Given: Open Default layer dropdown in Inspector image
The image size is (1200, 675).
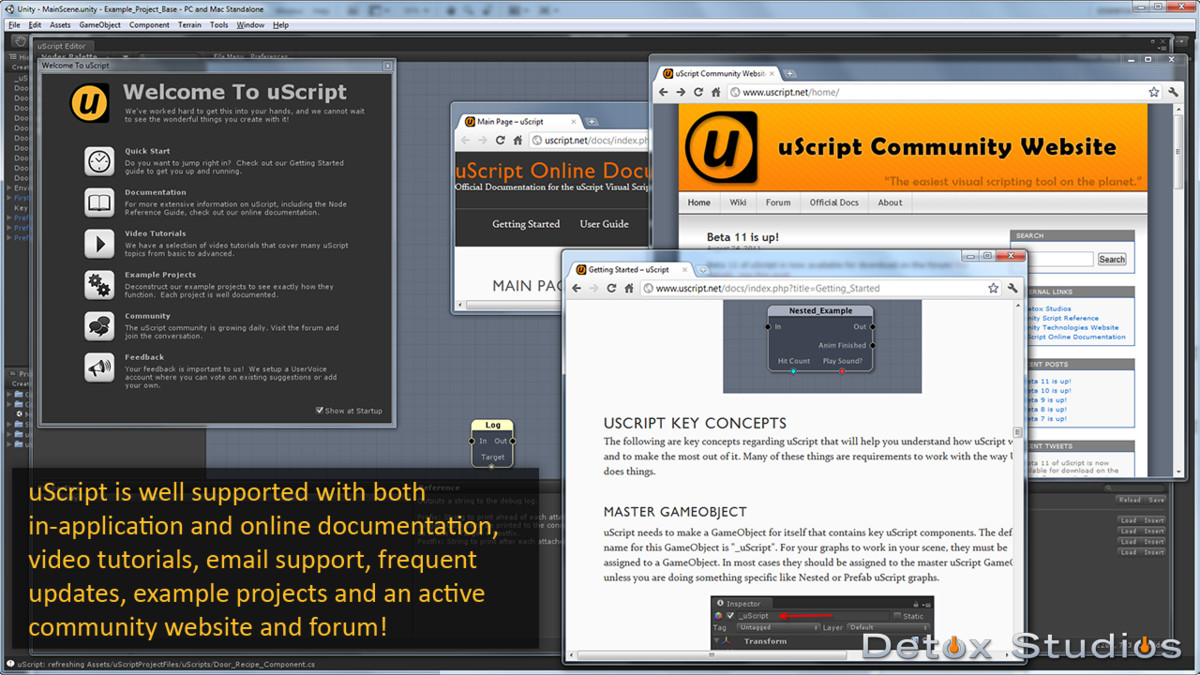Looking at the screenshot, I should point(888,627).
